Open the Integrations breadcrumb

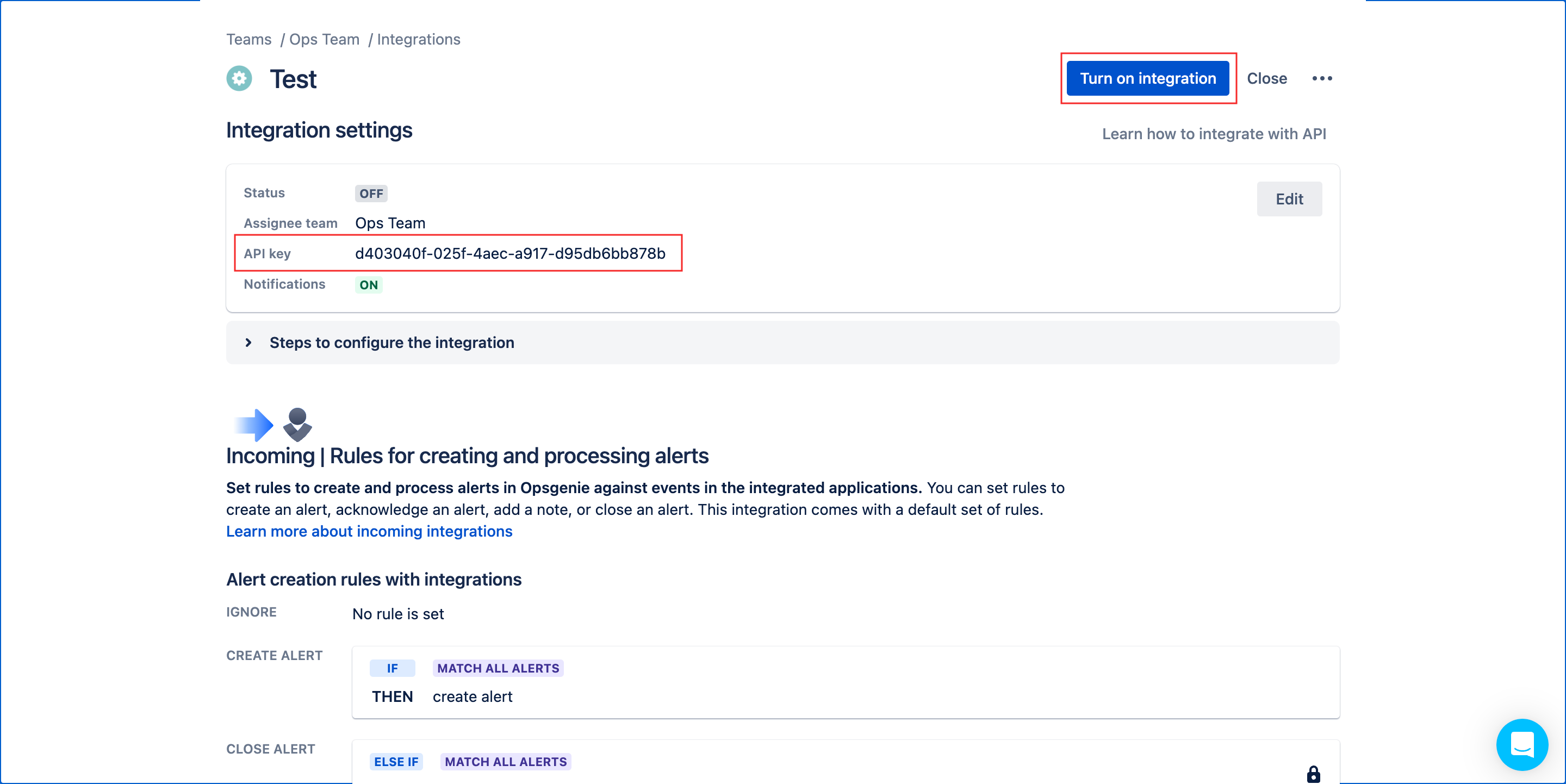(418, 40)
